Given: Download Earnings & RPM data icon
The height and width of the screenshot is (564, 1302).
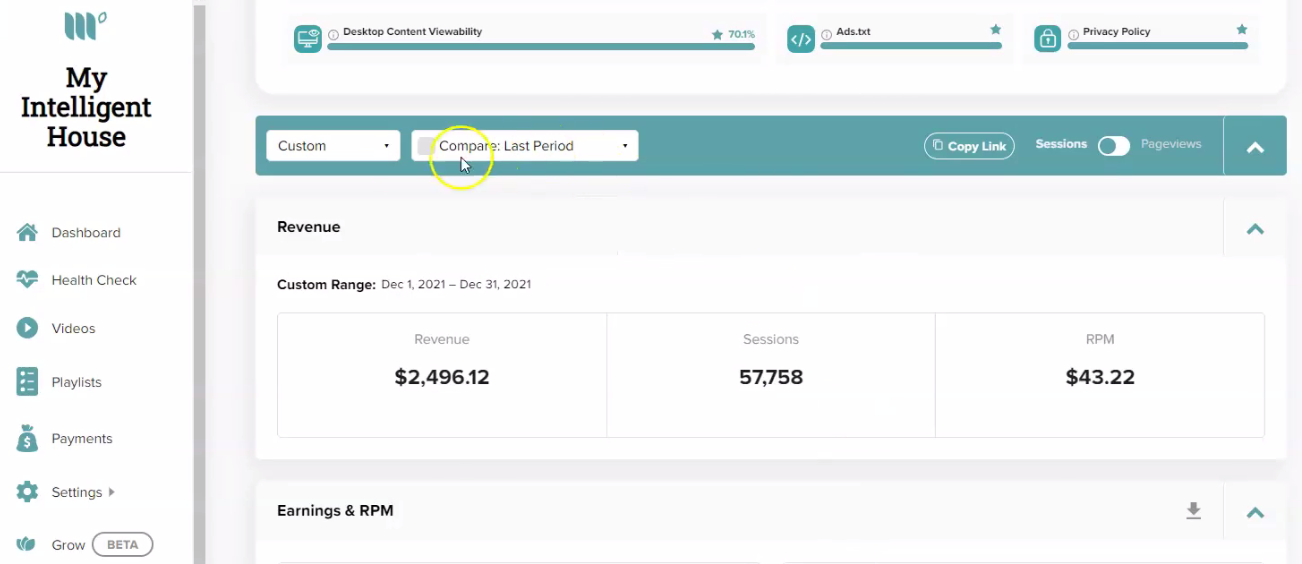Looking at the screenshot, I should tap(1193, 511).
